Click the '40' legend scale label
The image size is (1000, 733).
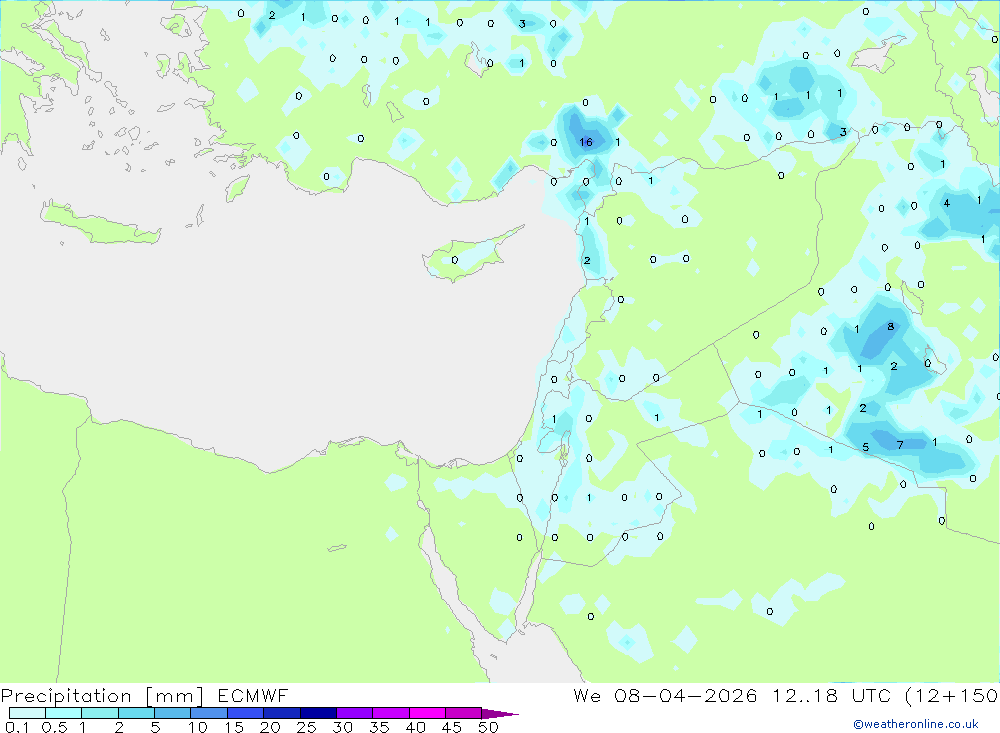pos(416,727)
